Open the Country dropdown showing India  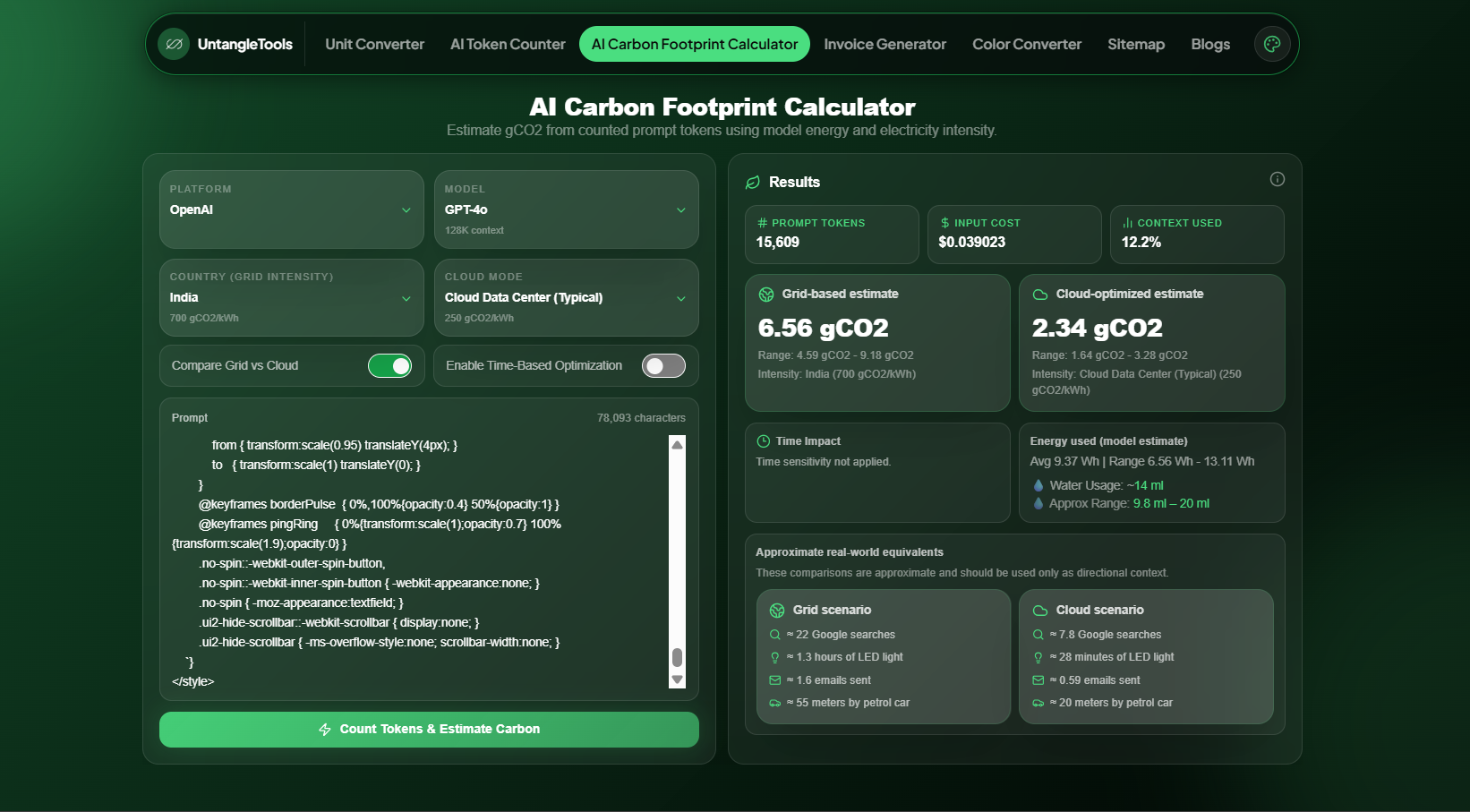point(292,297)
